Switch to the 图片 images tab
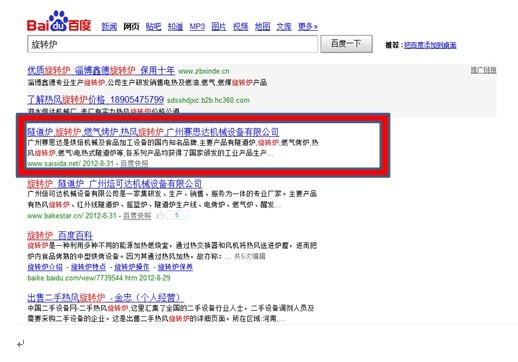The image size is (518, 362). coord(219,27)
